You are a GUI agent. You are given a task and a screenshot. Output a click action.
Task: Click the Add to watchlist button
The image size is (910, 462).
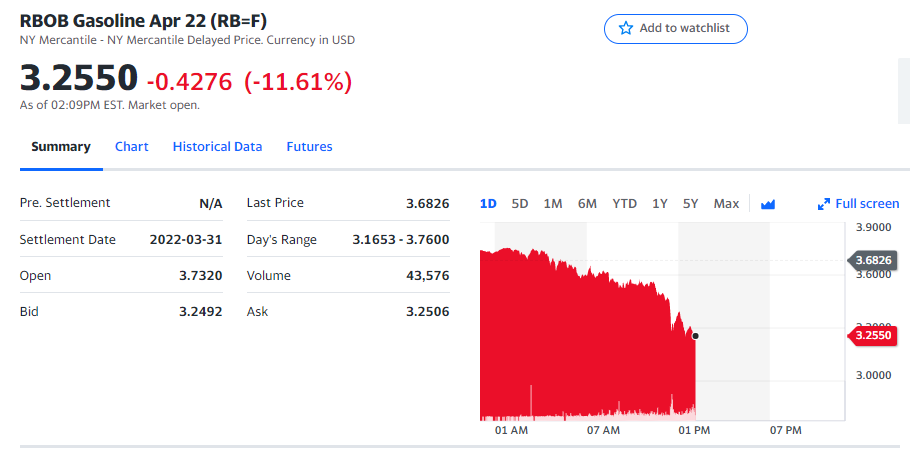click(x=675, y=28)
